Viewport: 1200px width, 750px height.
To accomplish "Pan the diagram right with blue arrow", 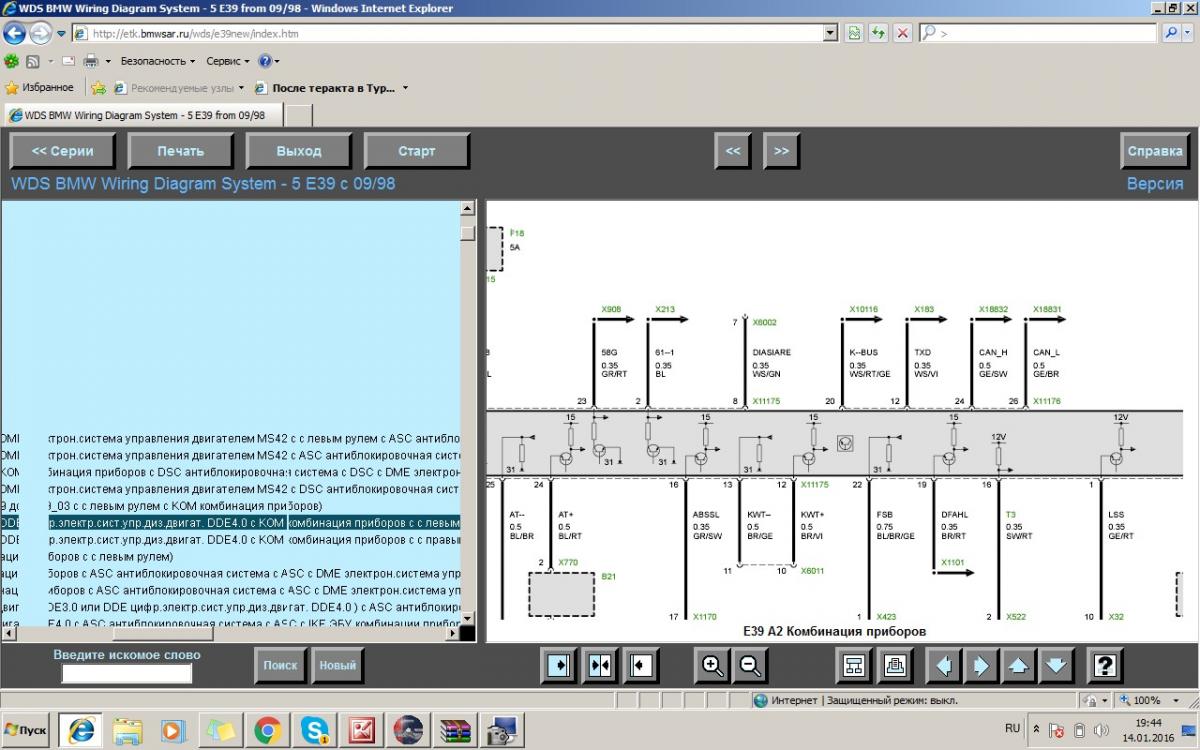I will tap(980, 665).
